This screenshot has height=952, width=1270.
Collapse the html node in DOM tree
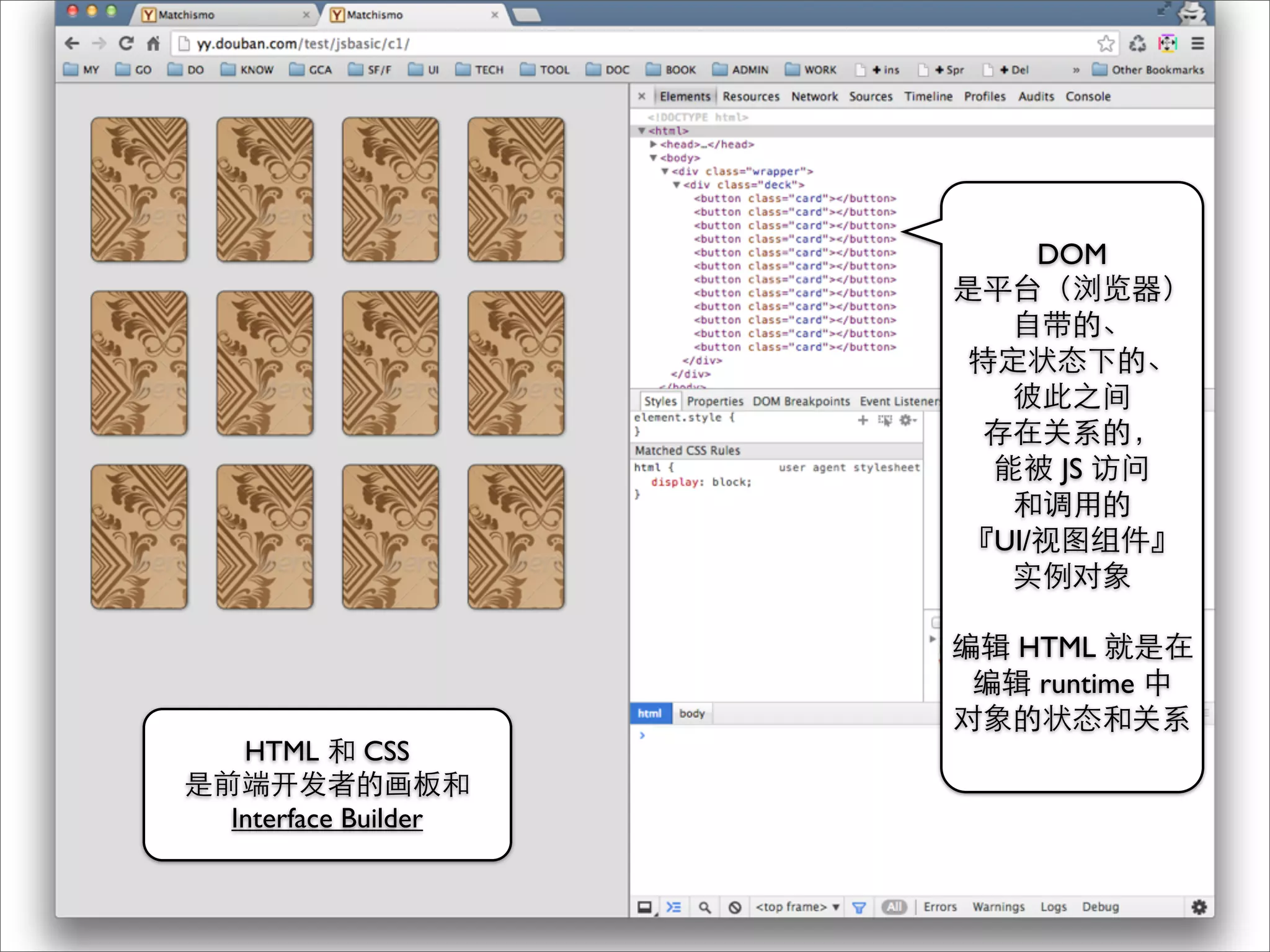coord(642,131)
